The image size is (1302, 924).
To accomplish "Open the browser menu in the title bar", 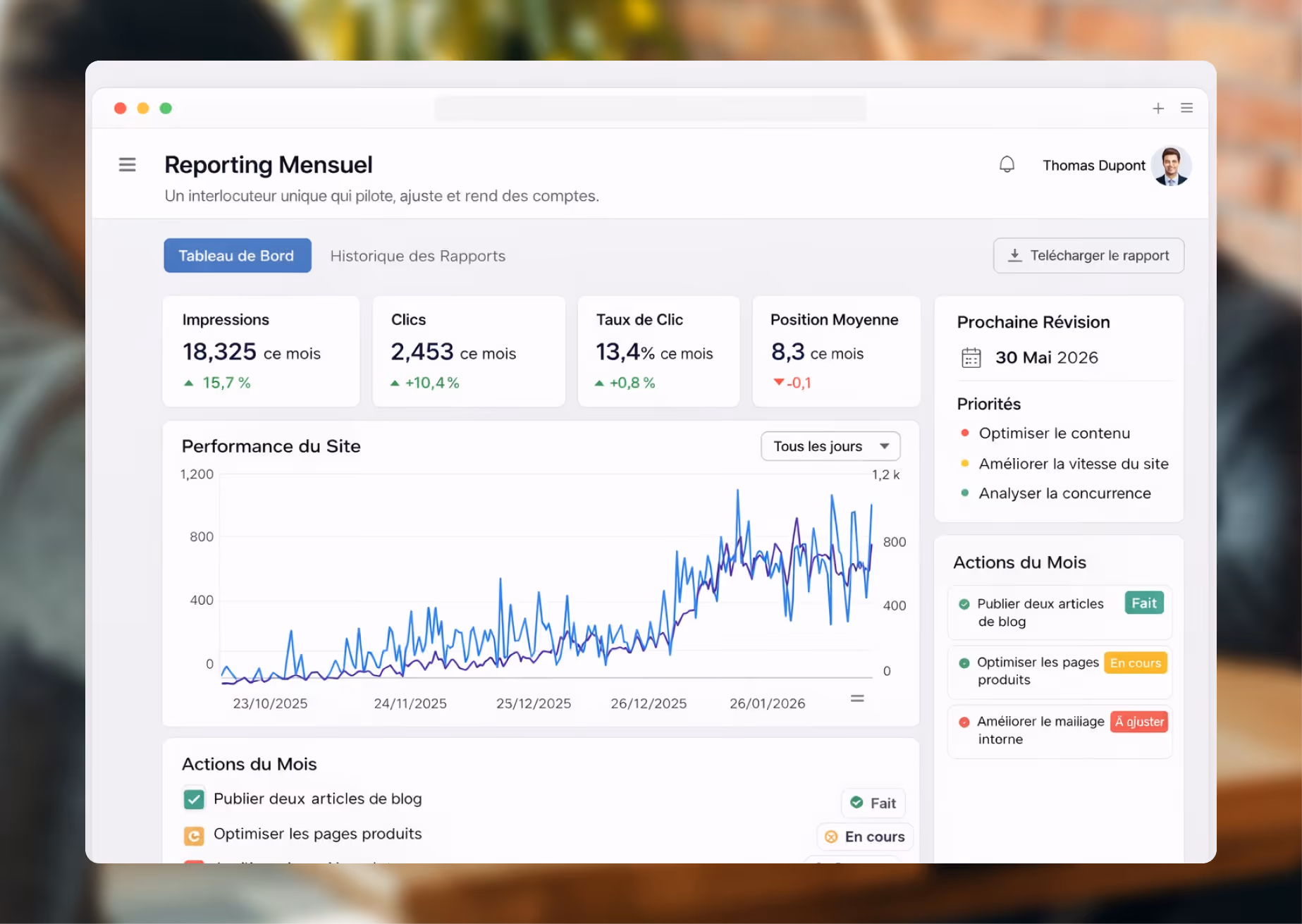I will (x=1186, y=108).
